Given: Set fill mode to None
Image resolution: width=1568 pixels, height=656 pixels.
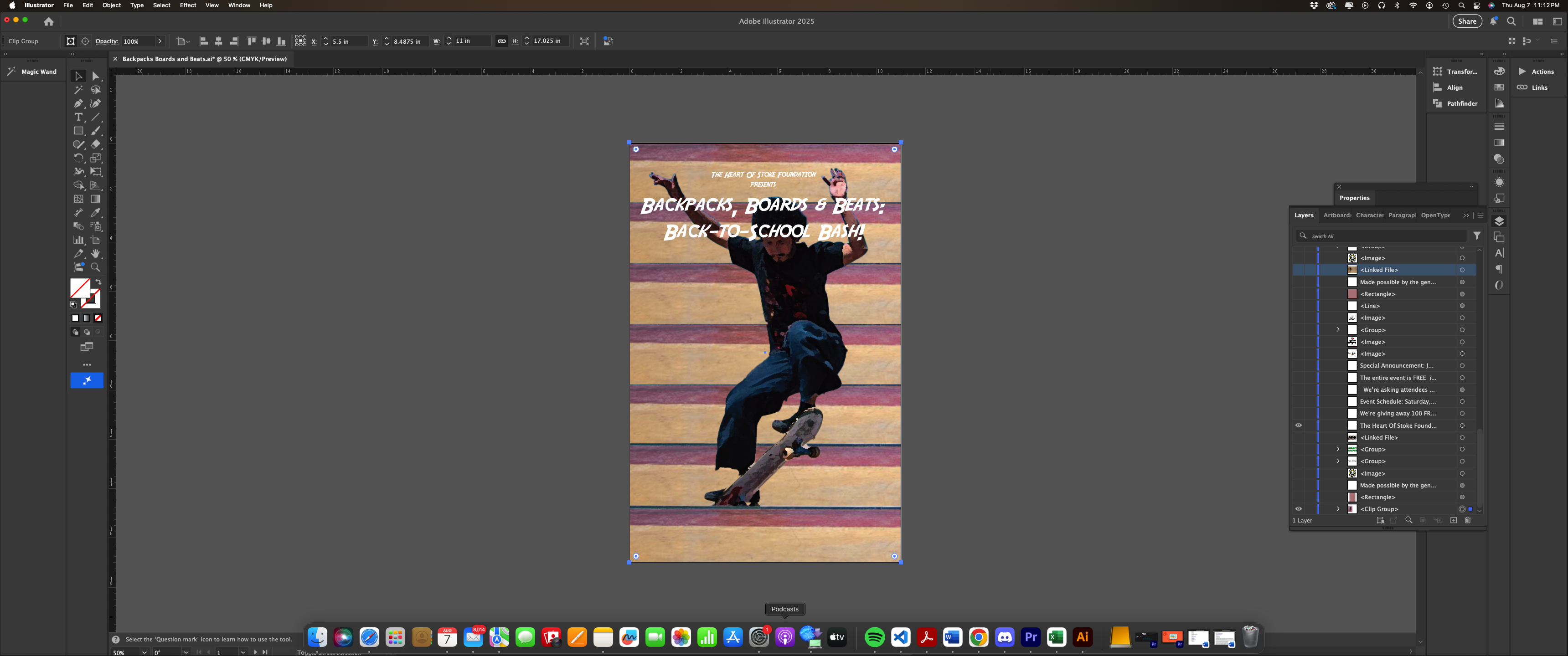Looking at the screenshot, I should click(98, 318).
